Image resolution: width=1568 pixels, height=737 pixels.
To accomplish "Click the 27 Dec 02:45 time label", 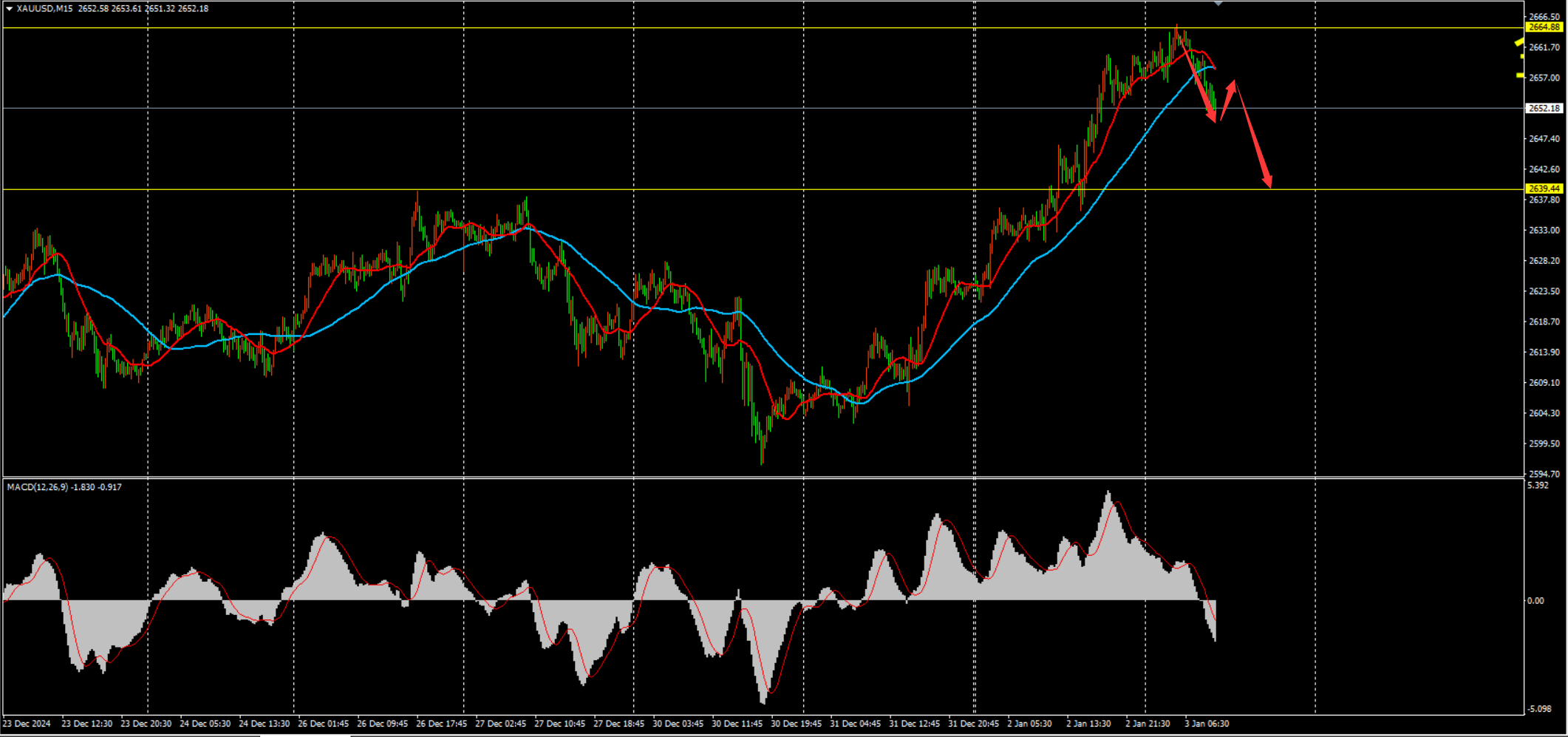I will coord(501,724).
